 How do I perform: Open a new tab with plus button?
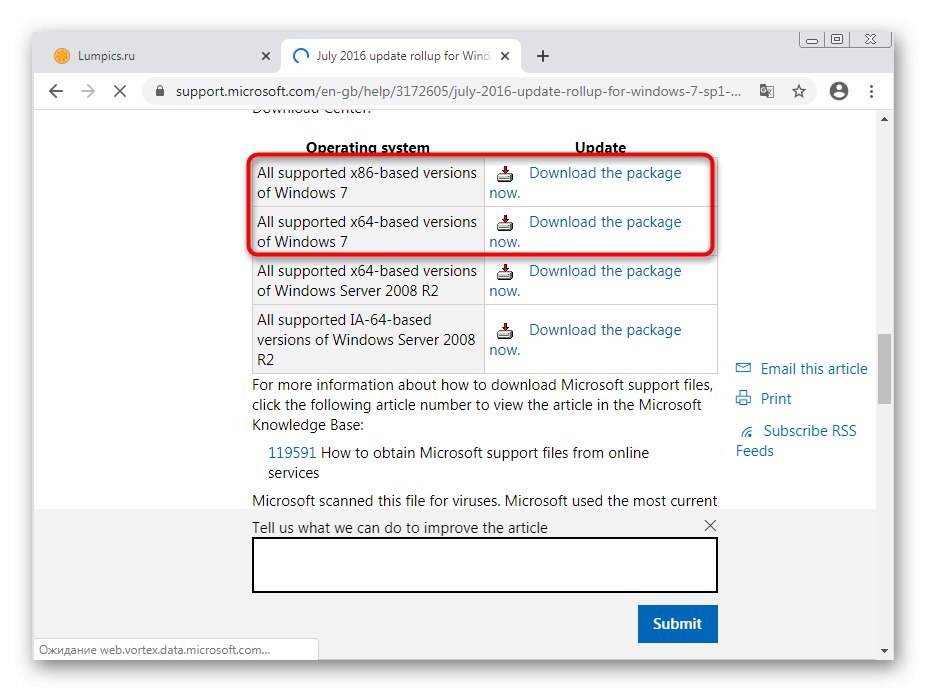543,56
